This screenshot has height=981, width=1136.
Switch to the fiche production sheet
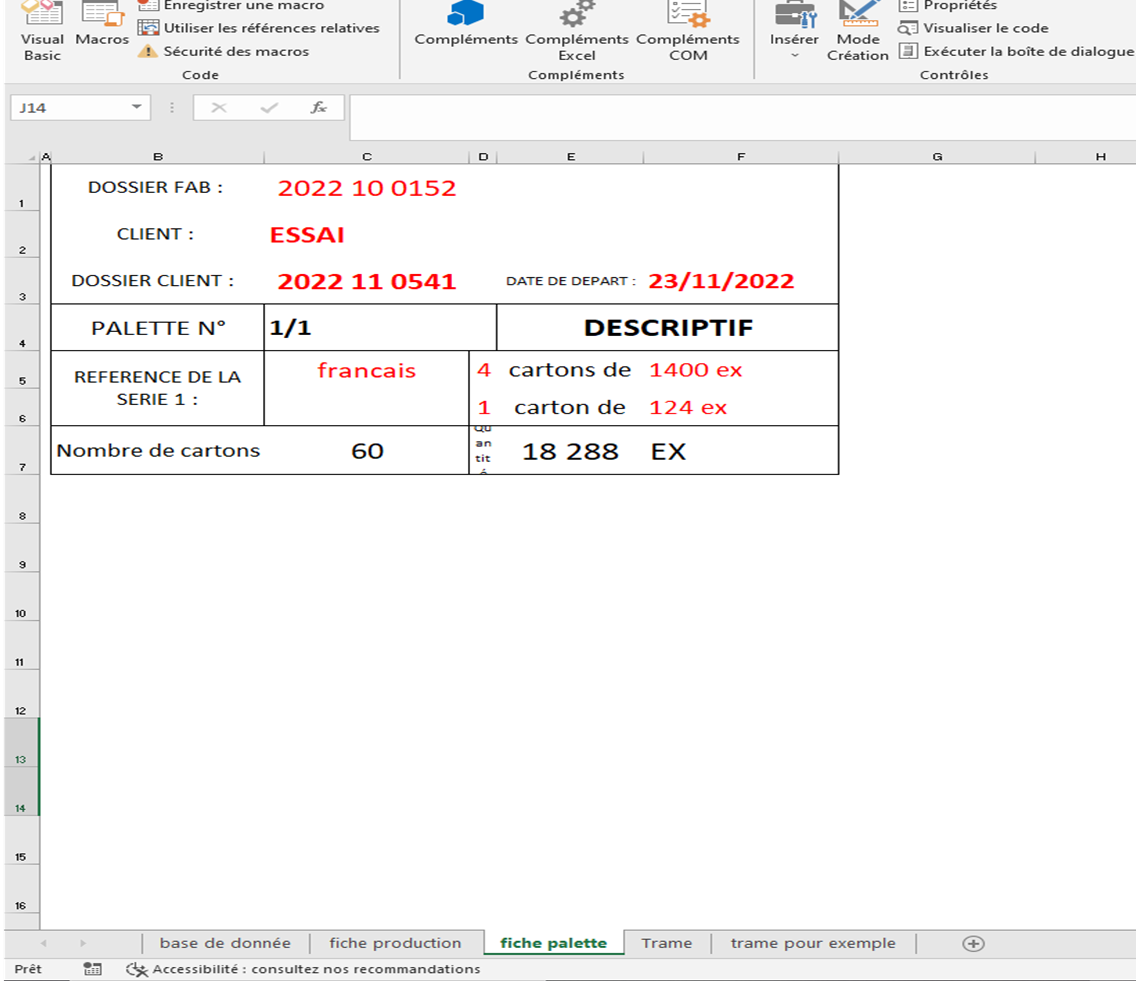click(395, 943)
